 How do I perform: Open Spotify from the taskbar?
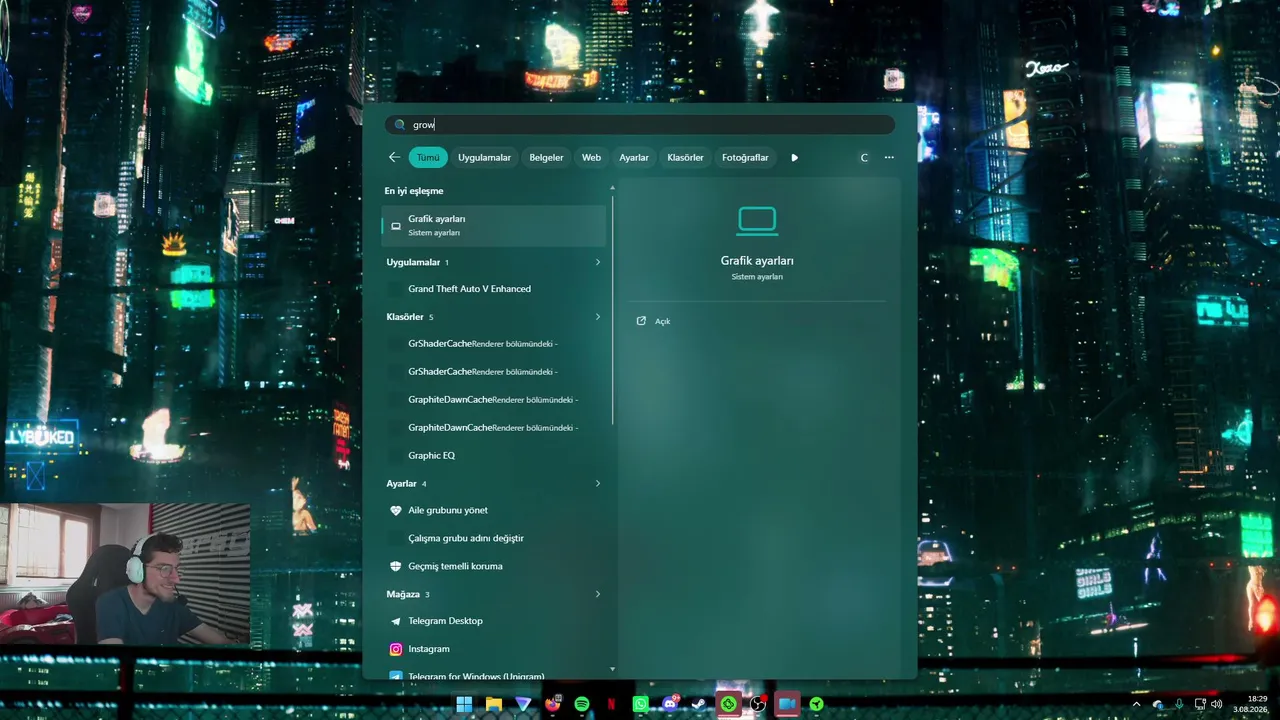(582, 704)
